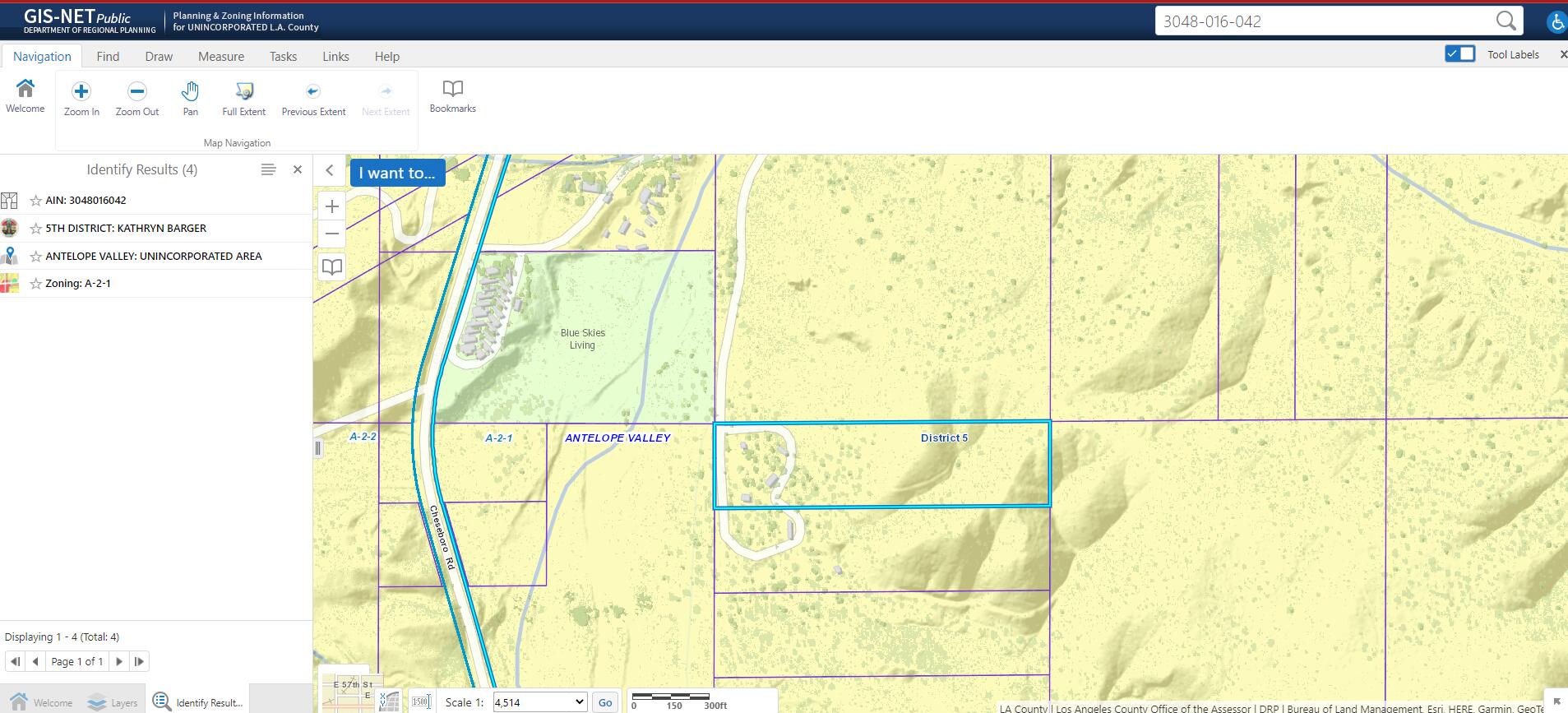Switch to the Tasks tab
1568x713 pixels.
(x=283, y=56)
